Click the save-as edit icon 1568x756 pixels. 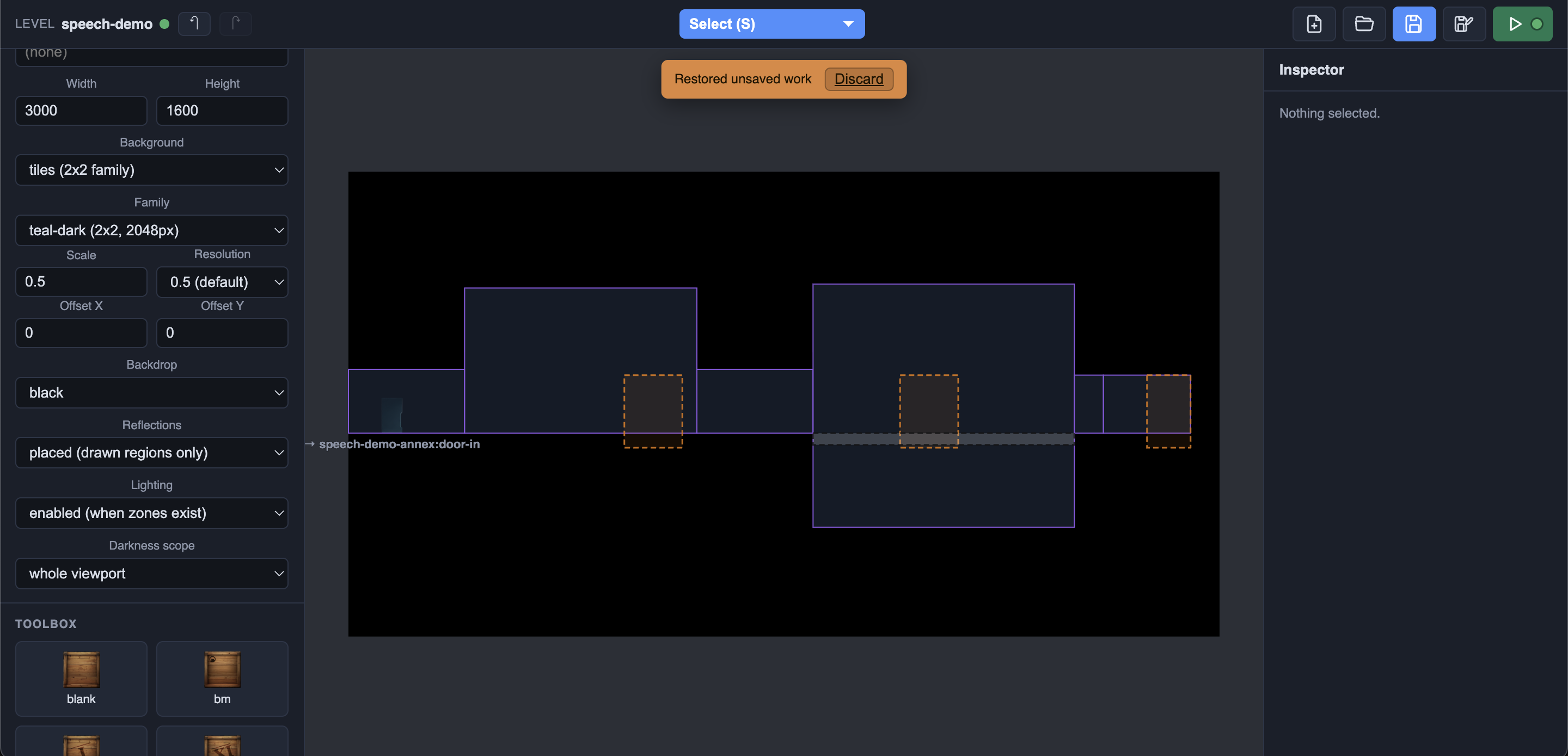click(1463, 24)
